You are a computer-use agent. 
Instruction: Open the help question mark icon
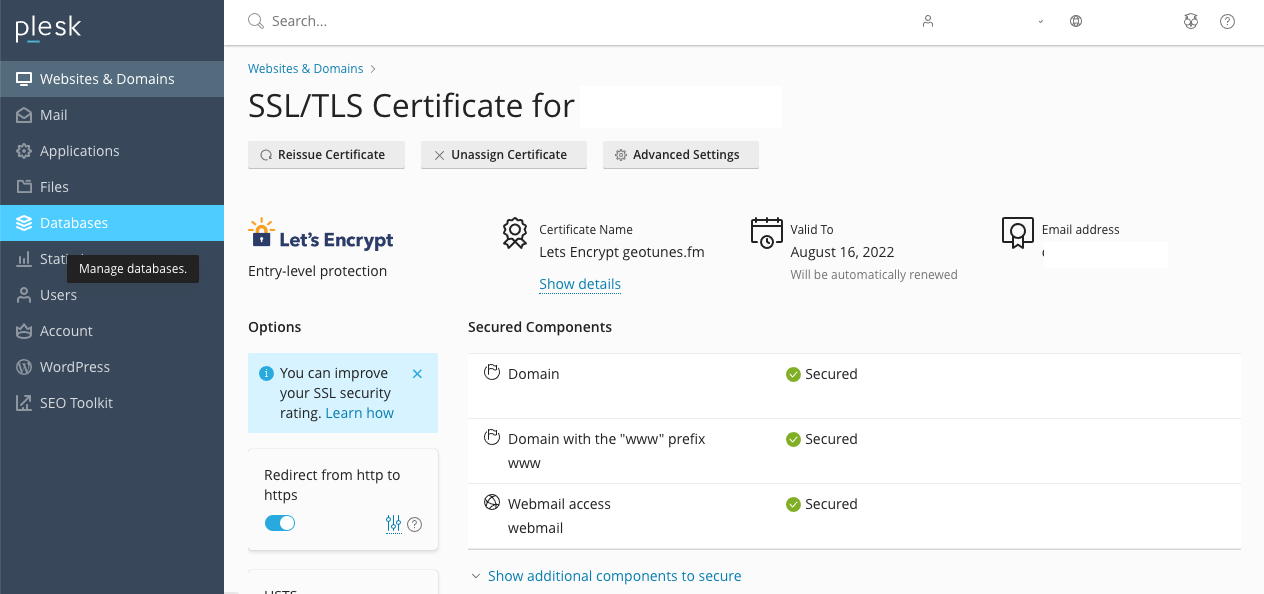1228,21
